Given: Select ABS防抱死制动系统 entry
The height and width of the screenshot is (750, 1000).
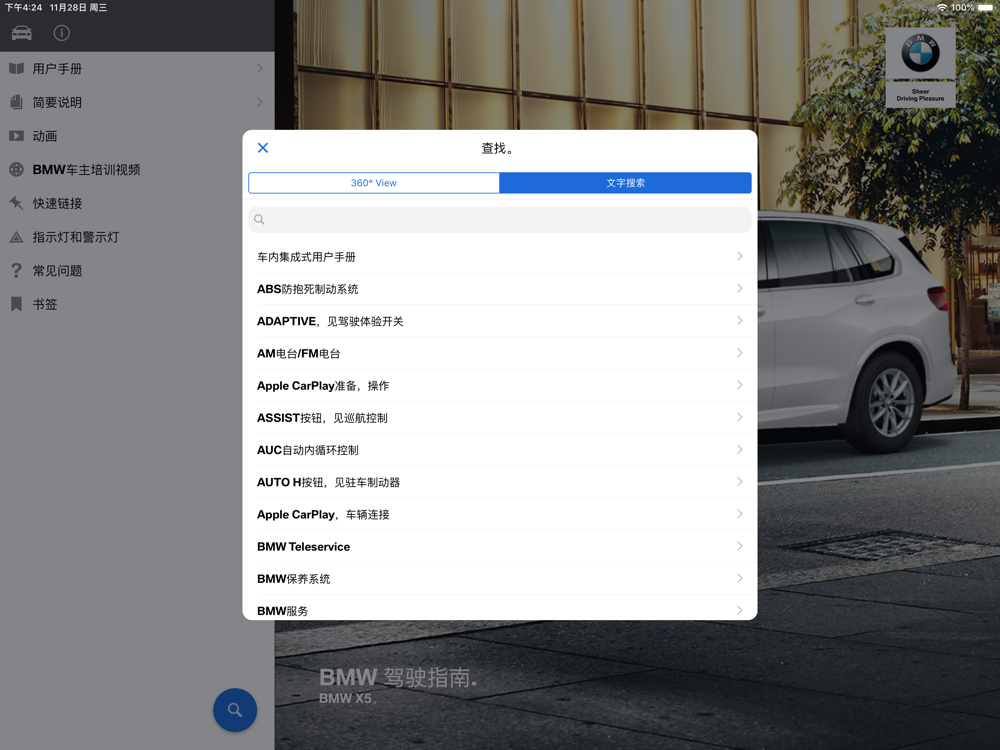Looking at the screenshot, I should pos(500,289).
